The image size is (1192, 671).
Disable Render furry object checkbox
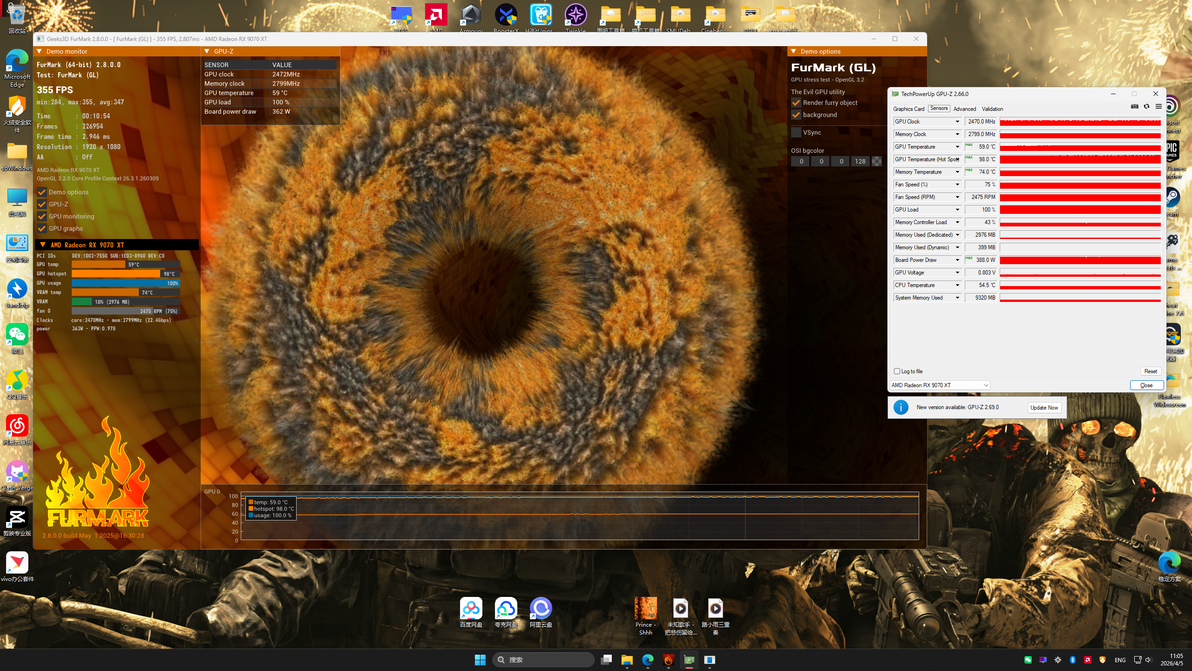pyautogui.click(x=796, y=103)
